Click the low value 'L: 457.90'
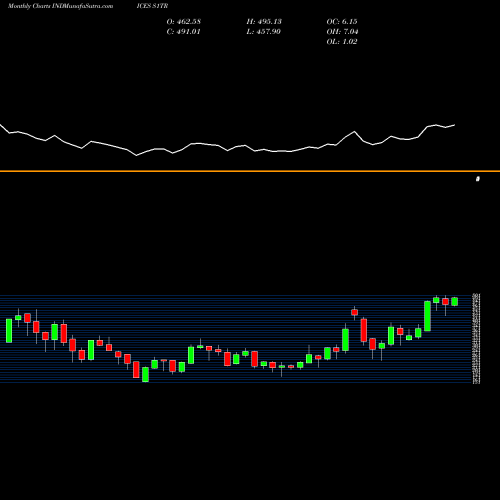Viewport: 500px width, 500px height. coord(264,31)
